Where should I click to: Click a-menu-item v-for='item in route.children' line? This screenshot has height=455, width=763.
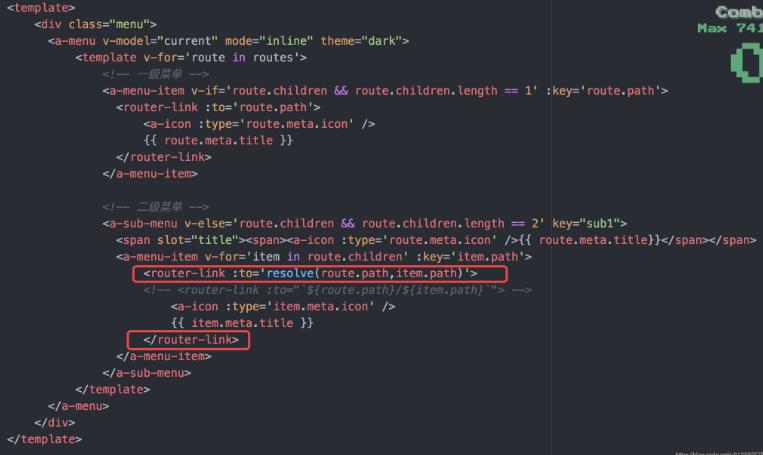[324, 256]
